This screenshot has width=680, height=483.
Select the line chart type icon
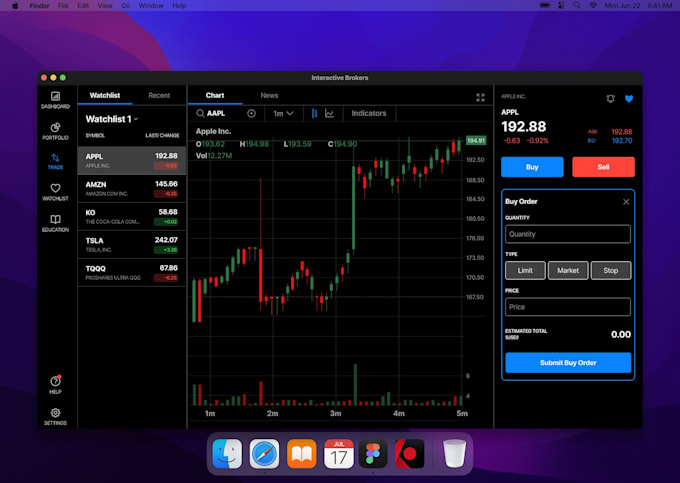point(330,113)
